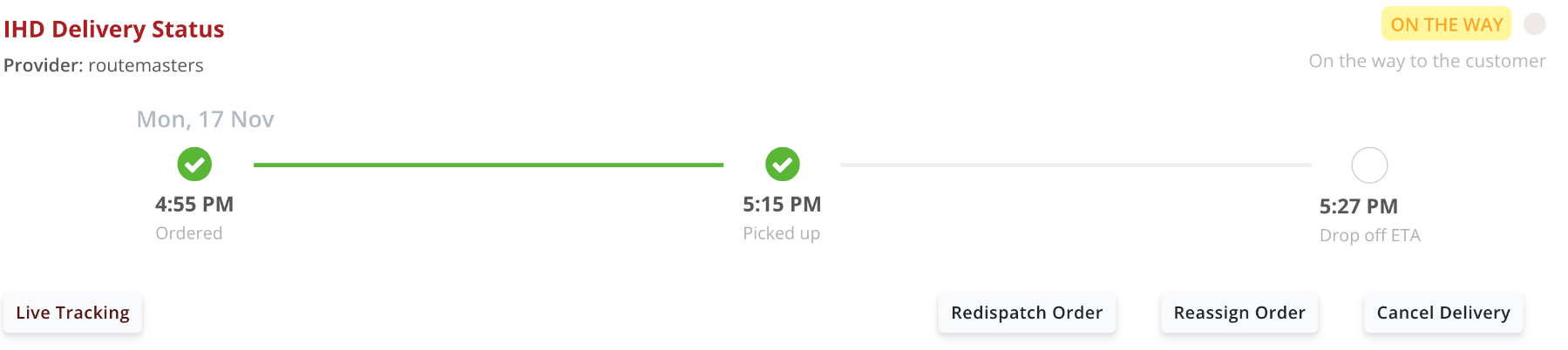Hit the Cancel Delivery button
The width and height of the screenshot is (1568, 350).
pos(1442,313)
